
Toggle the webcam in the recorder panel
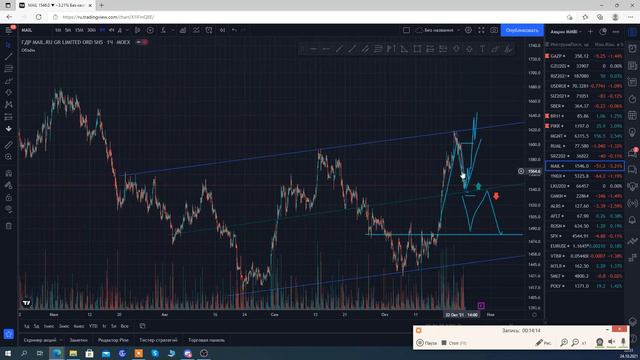(599, 342)
